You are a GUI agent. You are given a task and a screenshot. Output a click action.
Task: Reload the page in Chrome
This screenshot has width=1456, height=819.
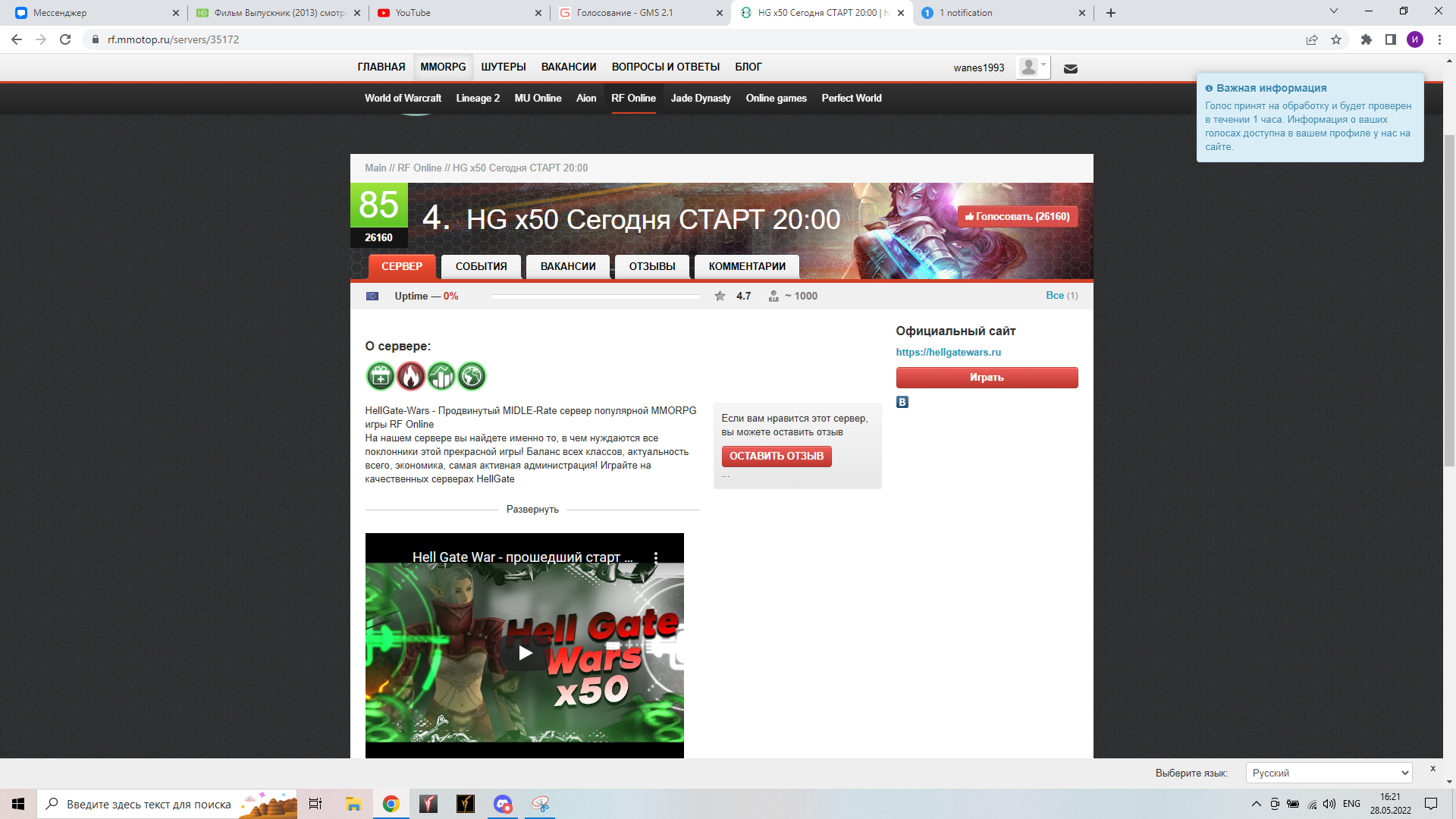pos(65,39)
